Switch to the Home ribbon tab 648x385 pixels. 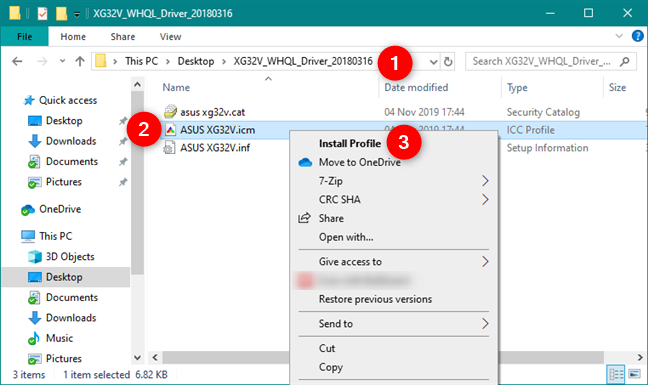73,37
